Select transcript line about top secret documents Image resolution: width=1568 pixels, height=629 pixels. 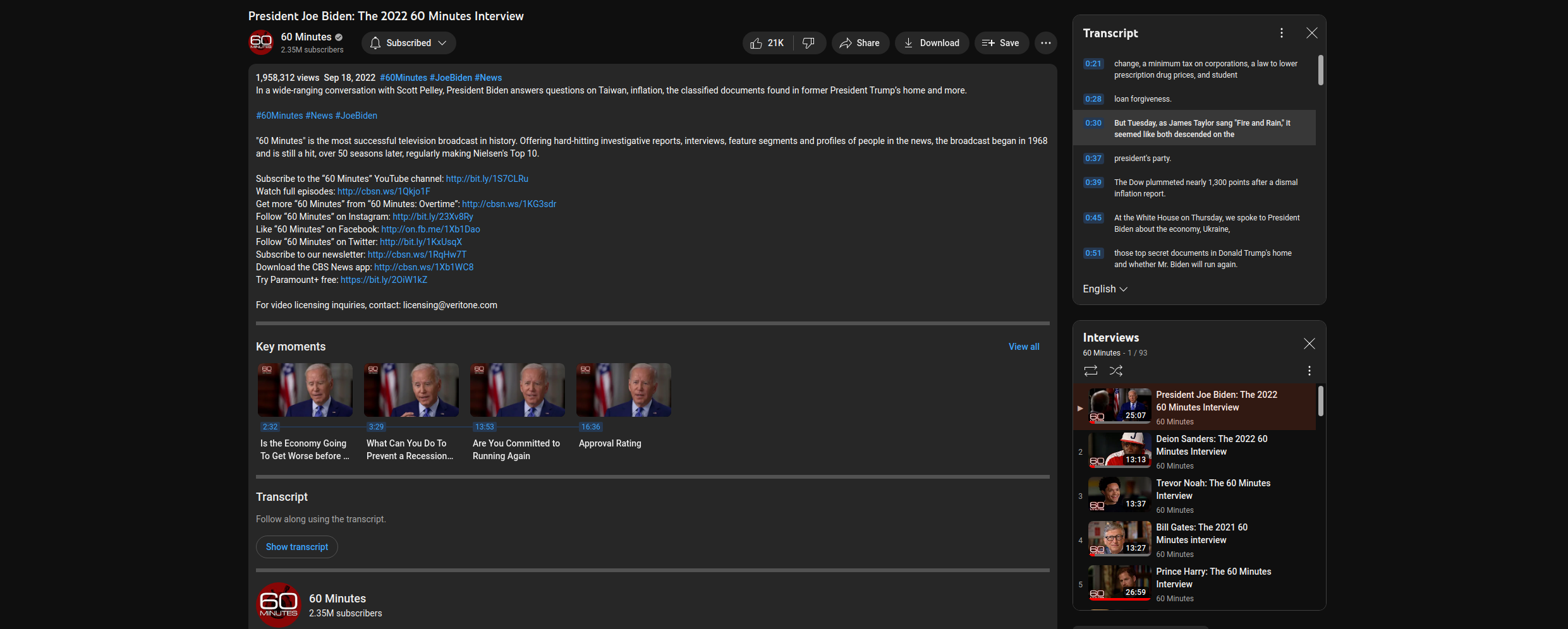1194,258
